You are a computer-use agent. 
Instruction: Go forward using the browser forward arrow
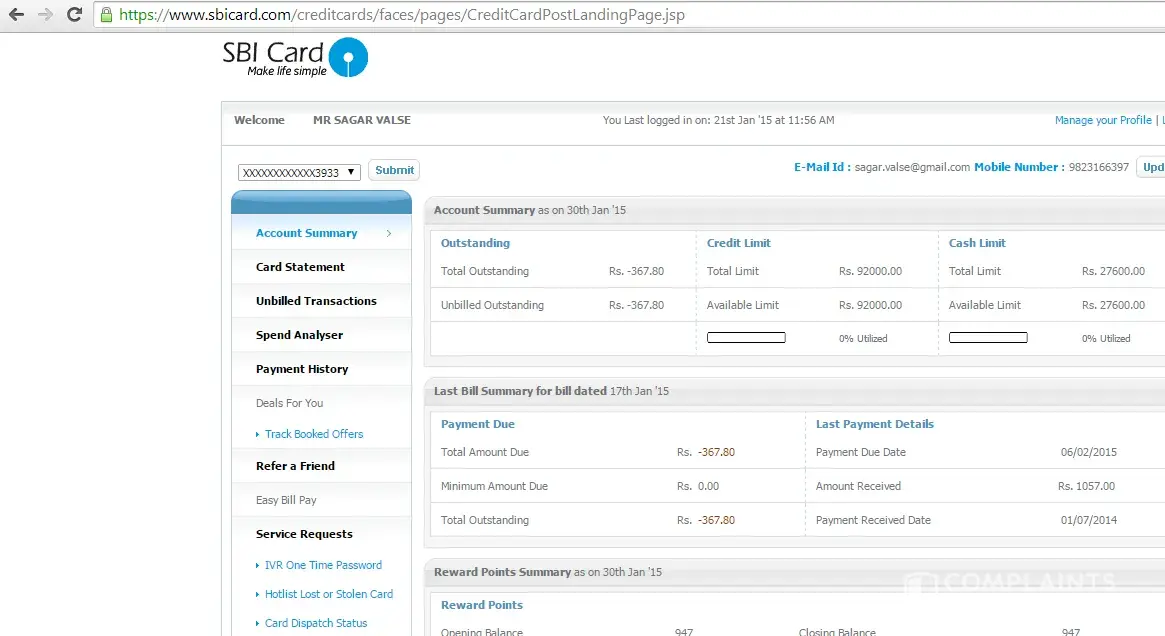(x=45, y=14)
